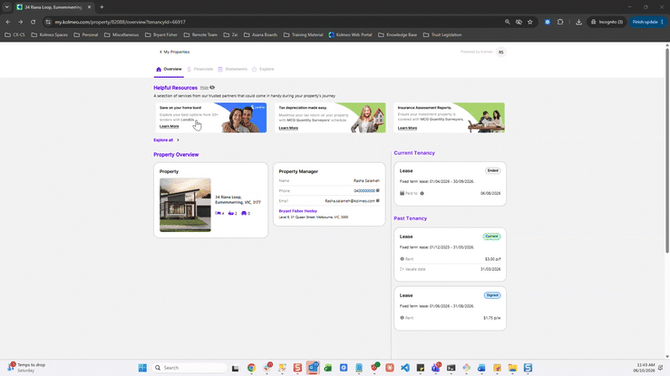
Task: Open the Bryant Fisher Henley agency link
Action: (298, 211)
